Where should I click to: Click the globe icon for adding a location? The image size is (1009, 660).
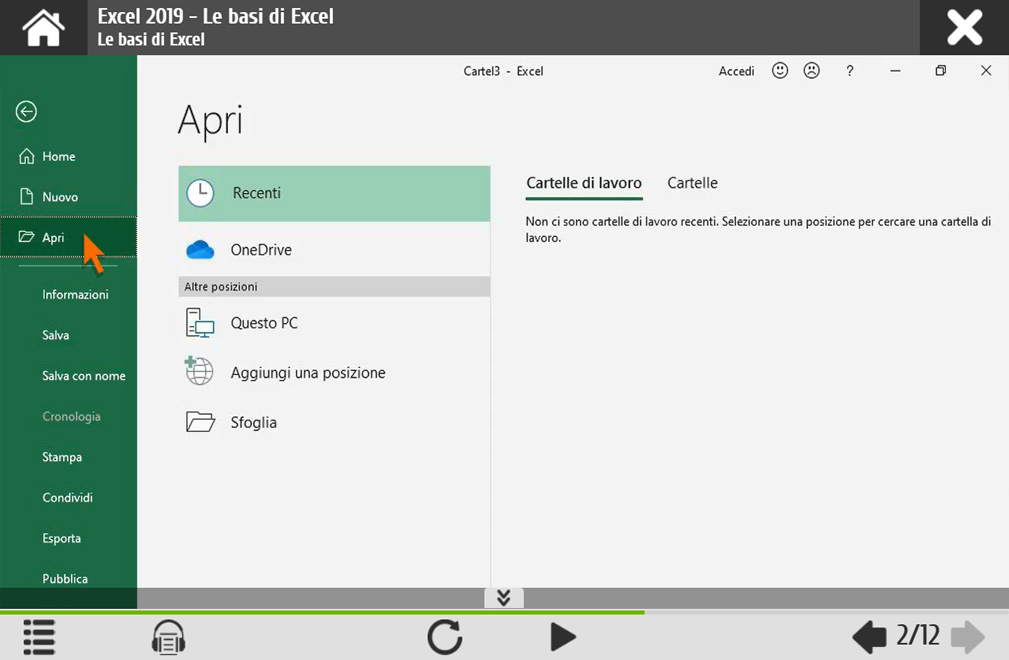pos(199,371)
